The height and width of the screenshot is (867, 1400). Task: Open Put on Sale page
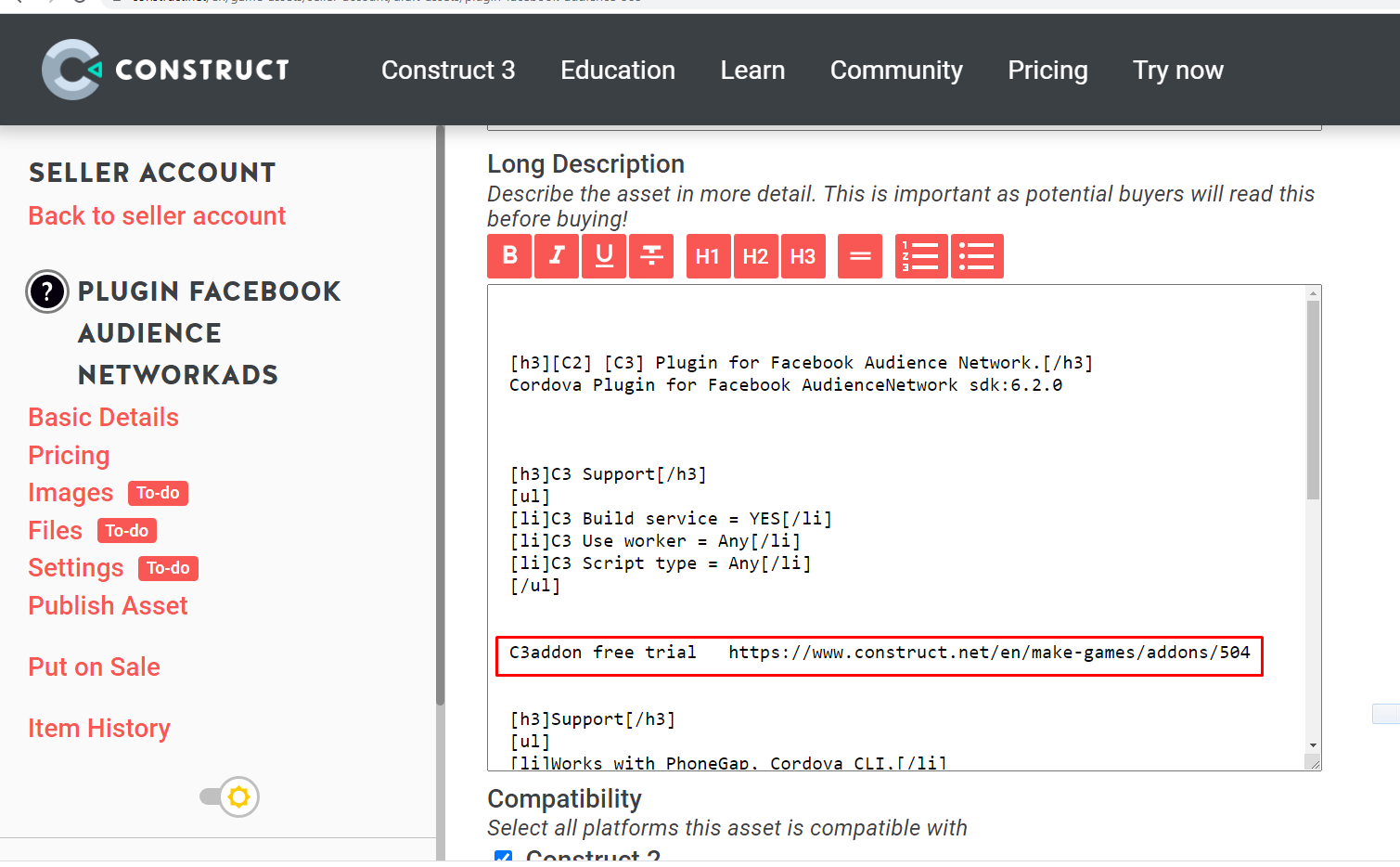point(94,667)
